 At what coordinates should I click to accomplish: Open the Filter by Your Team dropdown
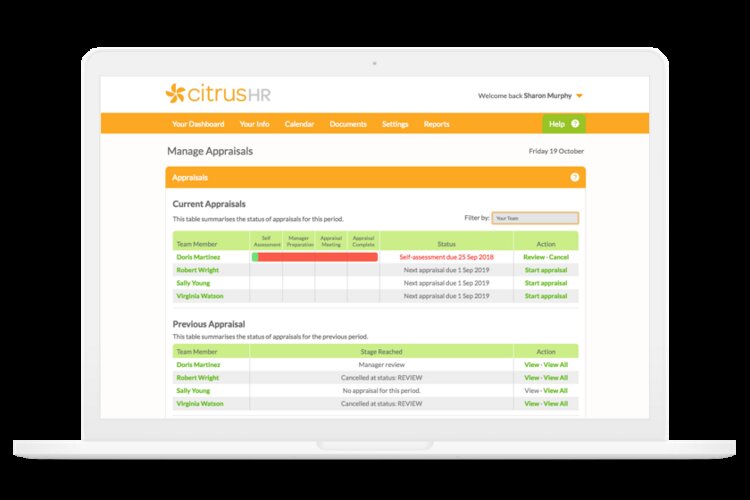pos(534,218)
